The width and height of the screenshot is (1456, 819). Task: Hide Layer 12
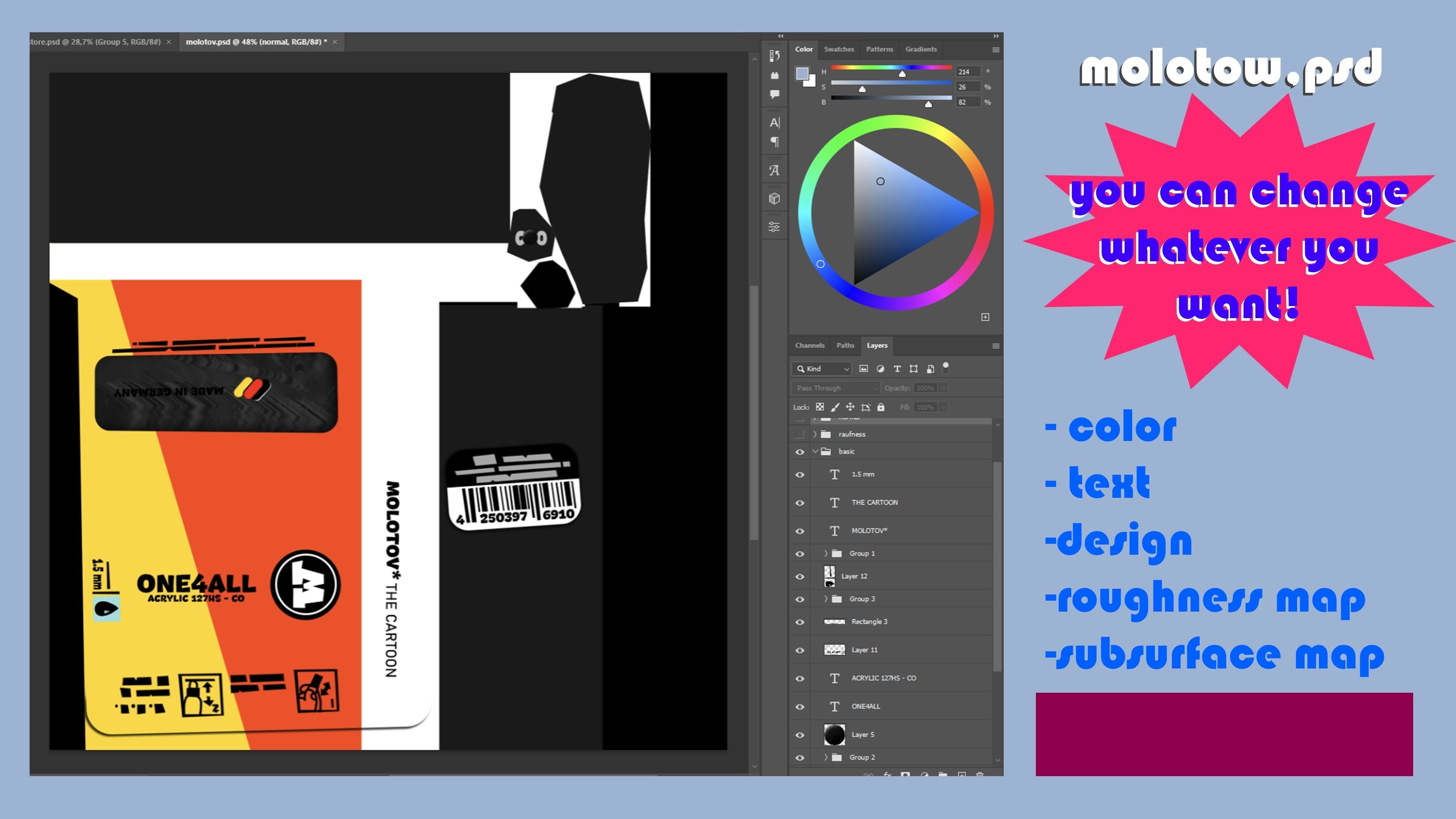[x=800, y=576]
